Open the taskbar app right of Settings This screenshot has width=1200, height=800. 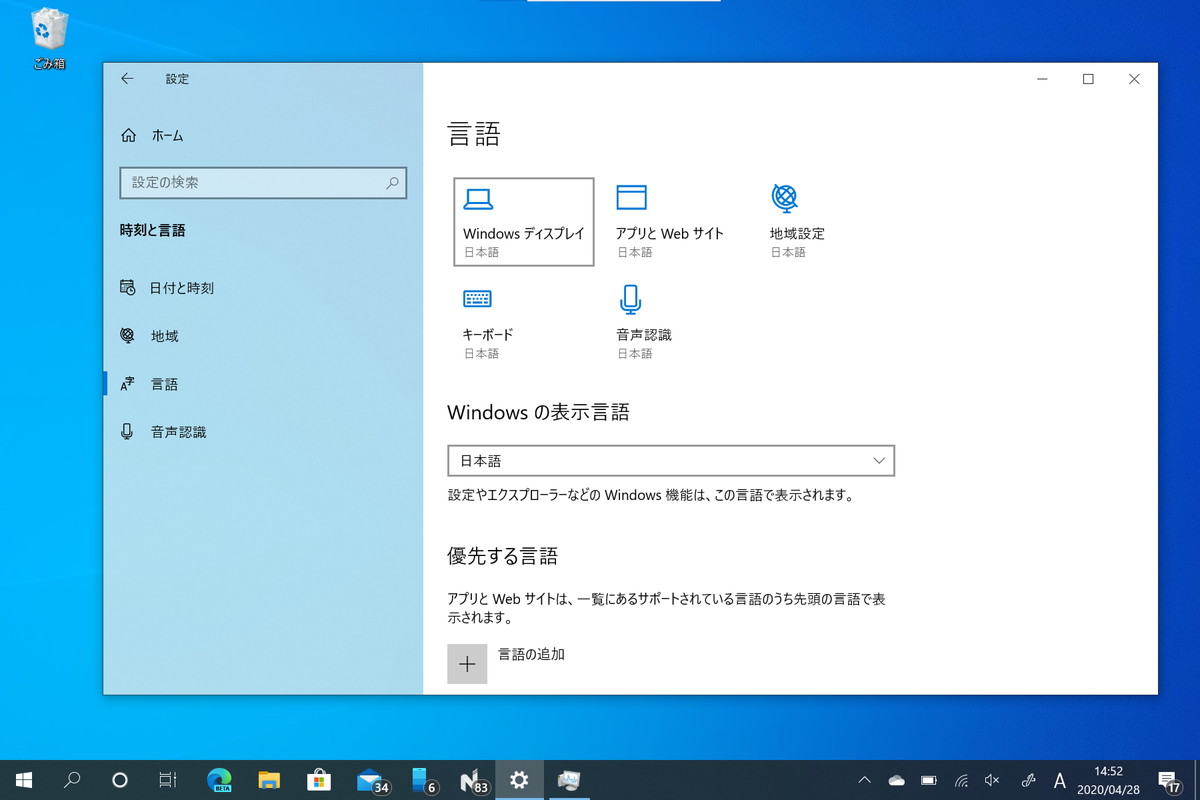point(569,780)
